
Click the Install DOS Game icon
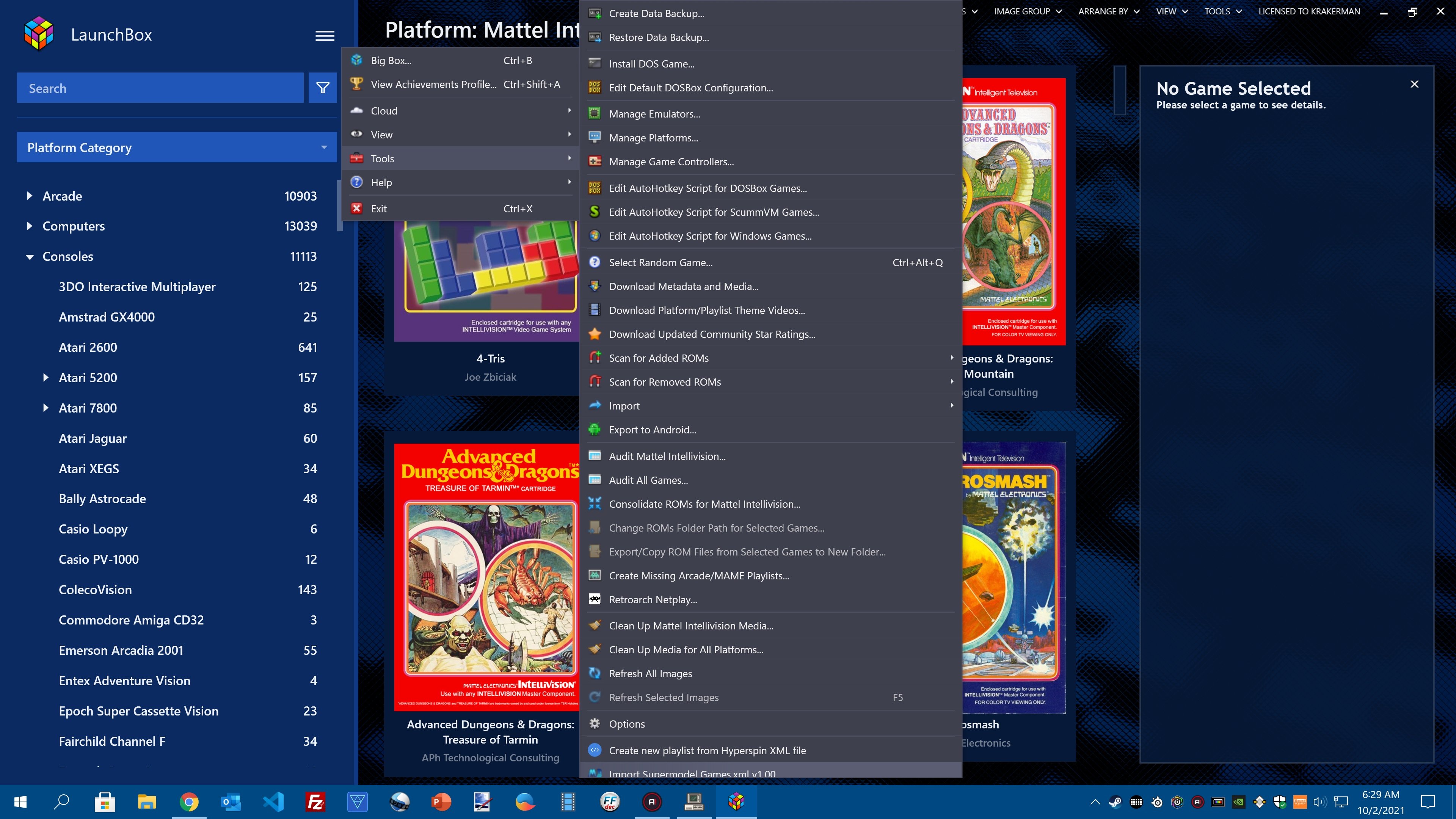tap(595, 64)
